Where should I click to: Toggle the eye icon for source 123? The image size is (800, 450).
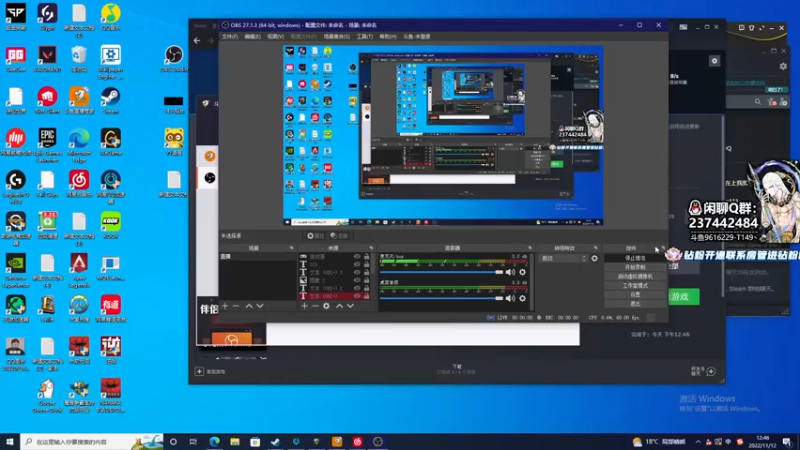(x=357, y=264)
